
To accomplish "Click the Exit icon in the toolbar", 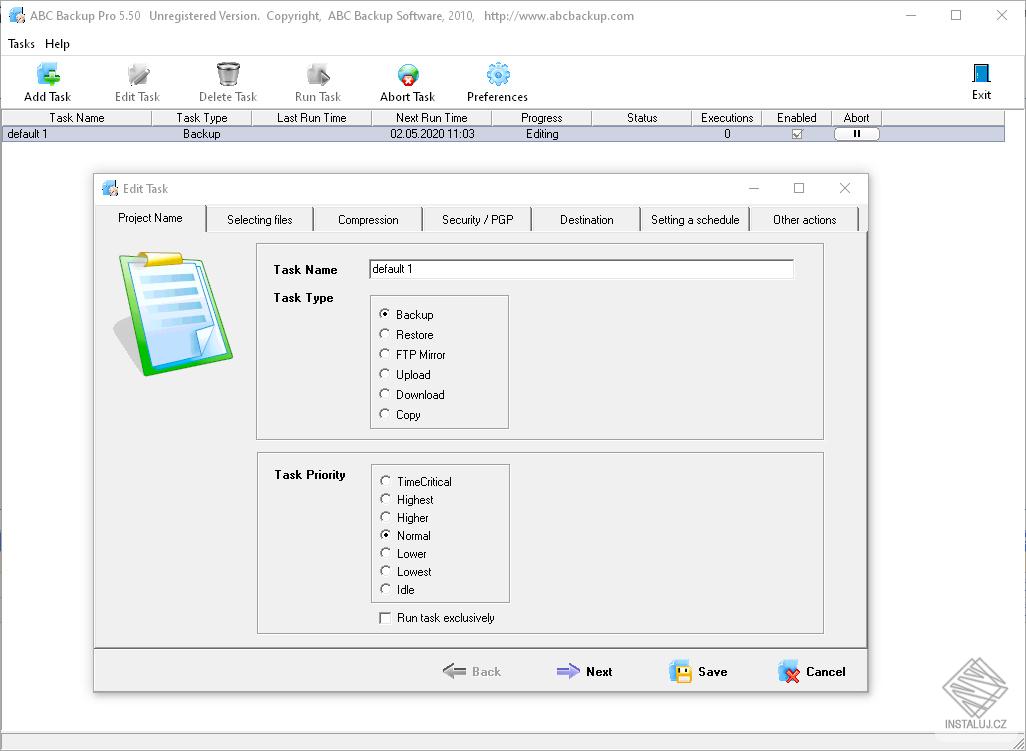I will (981, 73).
